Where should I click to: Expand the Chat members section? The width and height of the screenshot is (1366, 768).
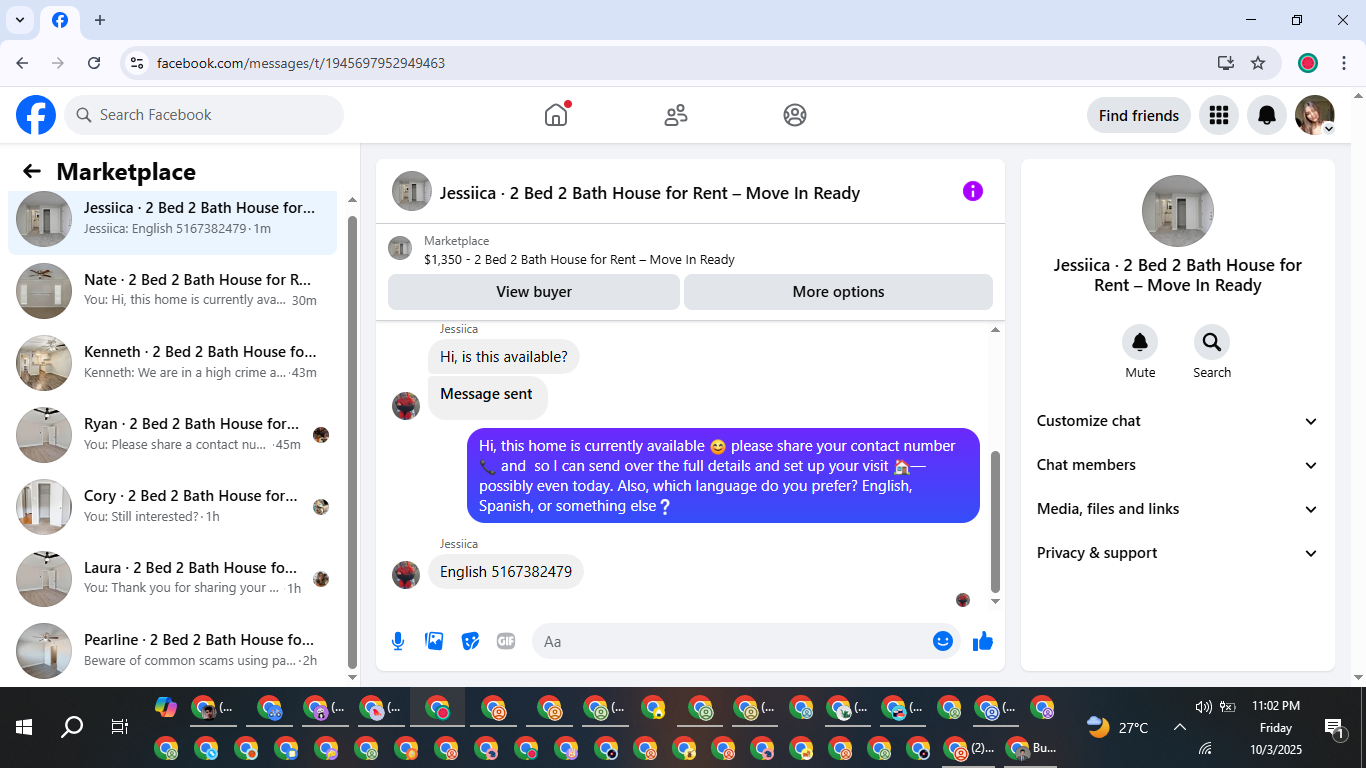point(1178,465)
